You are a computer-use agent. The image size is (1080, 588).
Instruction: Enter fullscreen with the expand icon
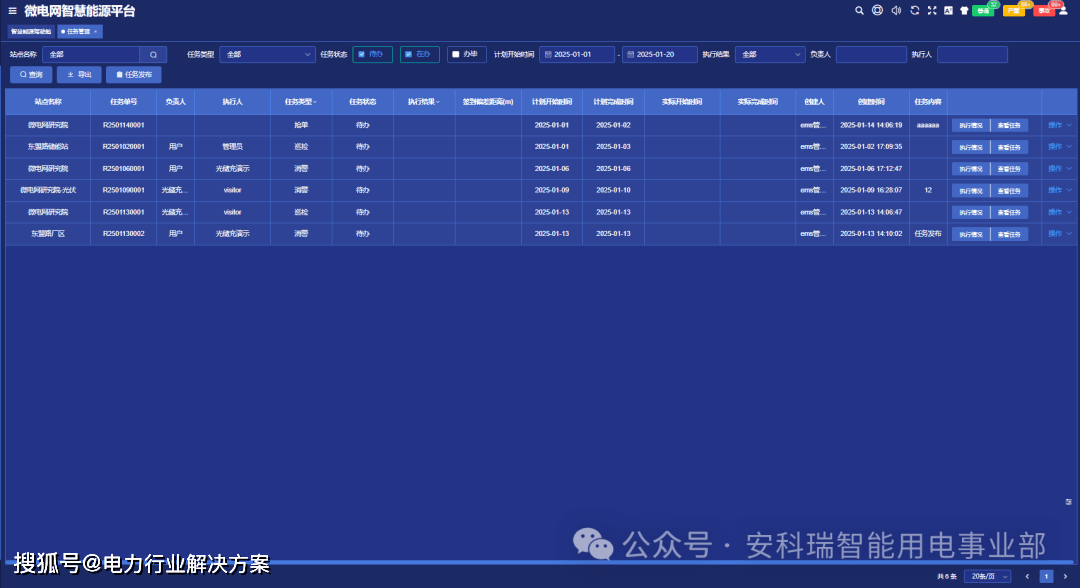pyautogui.click(x=932, y=11)
